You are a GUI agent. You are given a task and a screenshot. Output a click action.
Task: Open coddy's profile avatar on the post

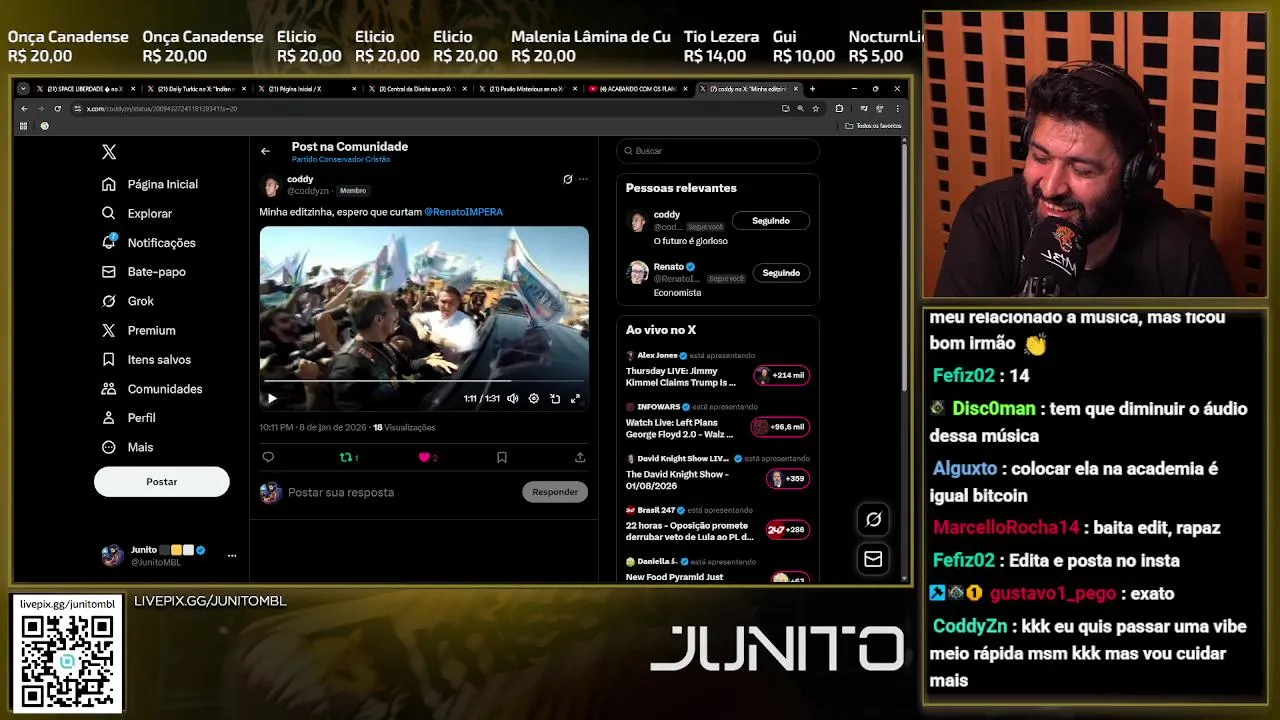tap(270, 186)
